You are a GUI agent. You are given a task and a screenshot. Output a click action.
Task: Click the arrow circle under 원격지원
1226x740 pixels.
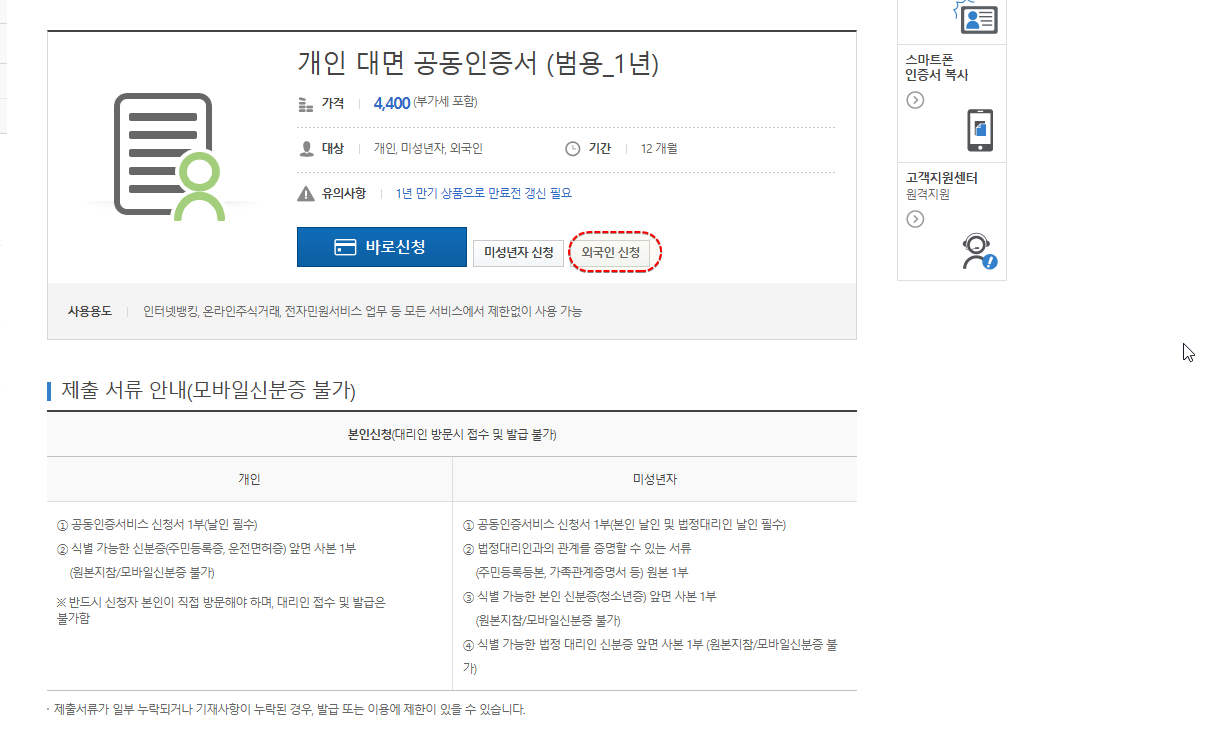point(915,219)
